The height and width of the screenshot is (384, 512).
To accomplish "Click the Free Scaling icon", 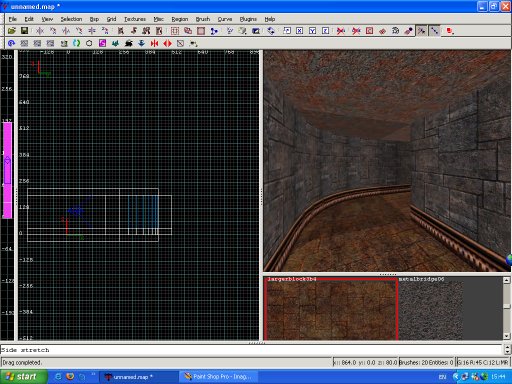I will point(287,31).
